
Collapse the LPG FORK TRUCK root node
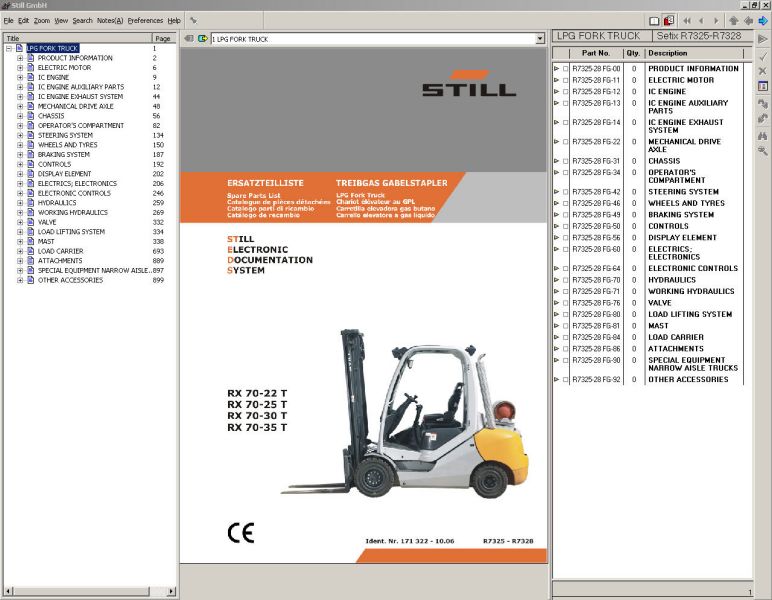point(9,48)
